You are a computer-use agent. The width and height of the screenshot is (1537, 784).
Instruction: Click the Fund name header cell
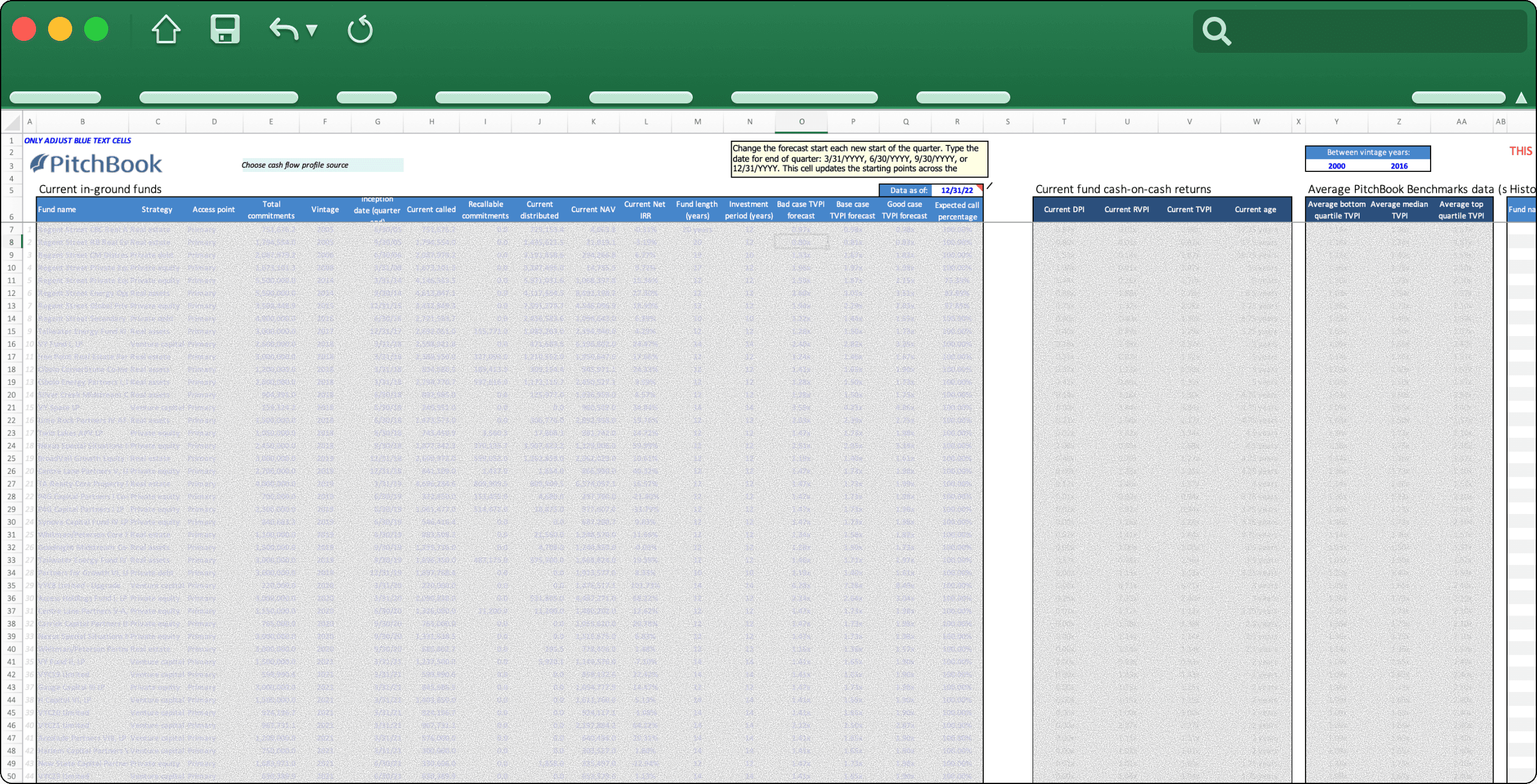(58, 209)
